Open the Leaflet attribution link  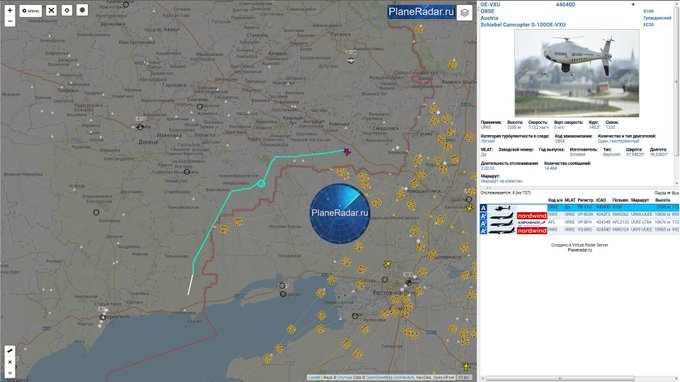pyautogui.click(x=314, y=377)
